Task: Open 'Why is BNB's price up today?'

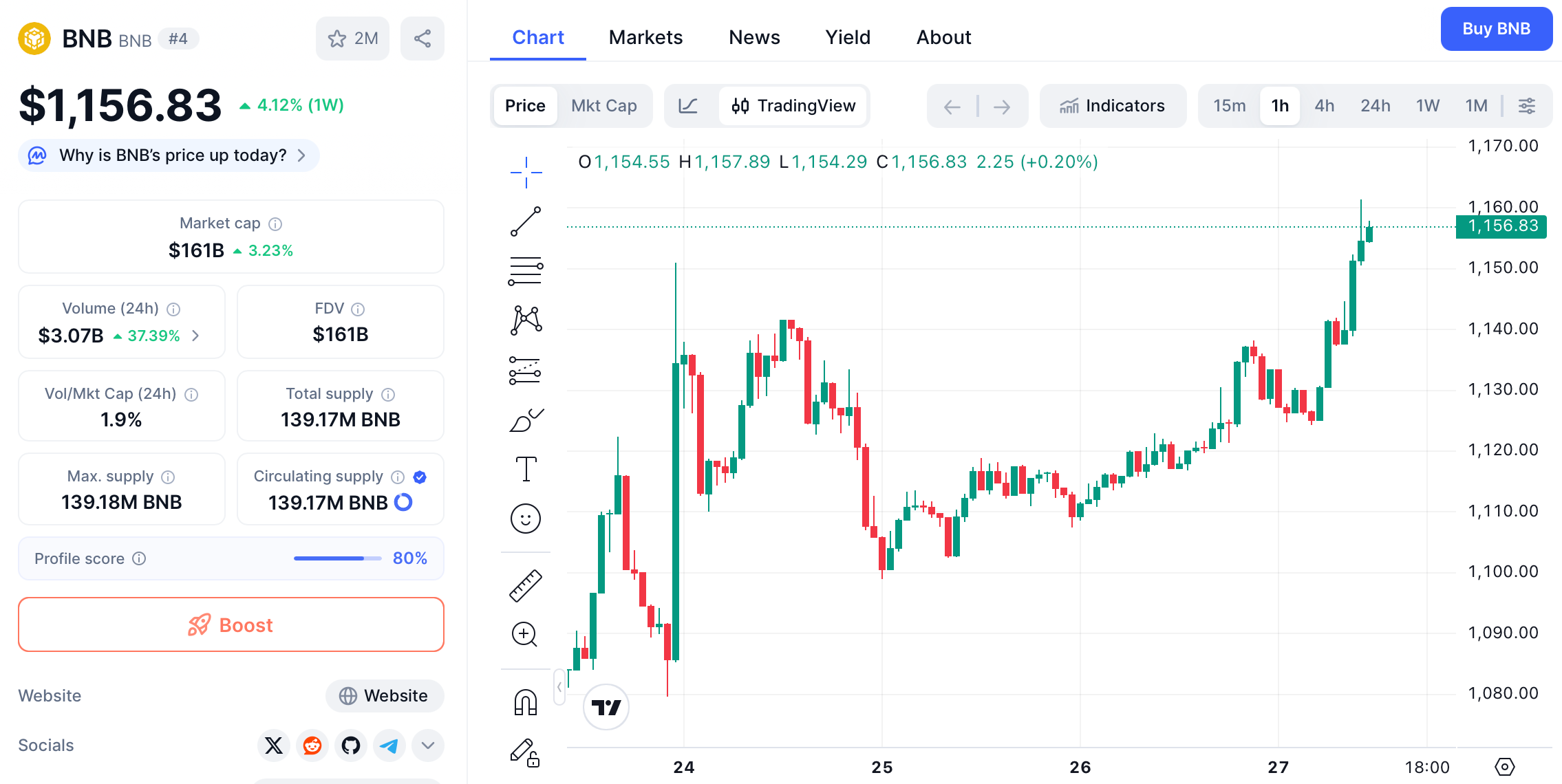Action: click(x=167, y=155)
